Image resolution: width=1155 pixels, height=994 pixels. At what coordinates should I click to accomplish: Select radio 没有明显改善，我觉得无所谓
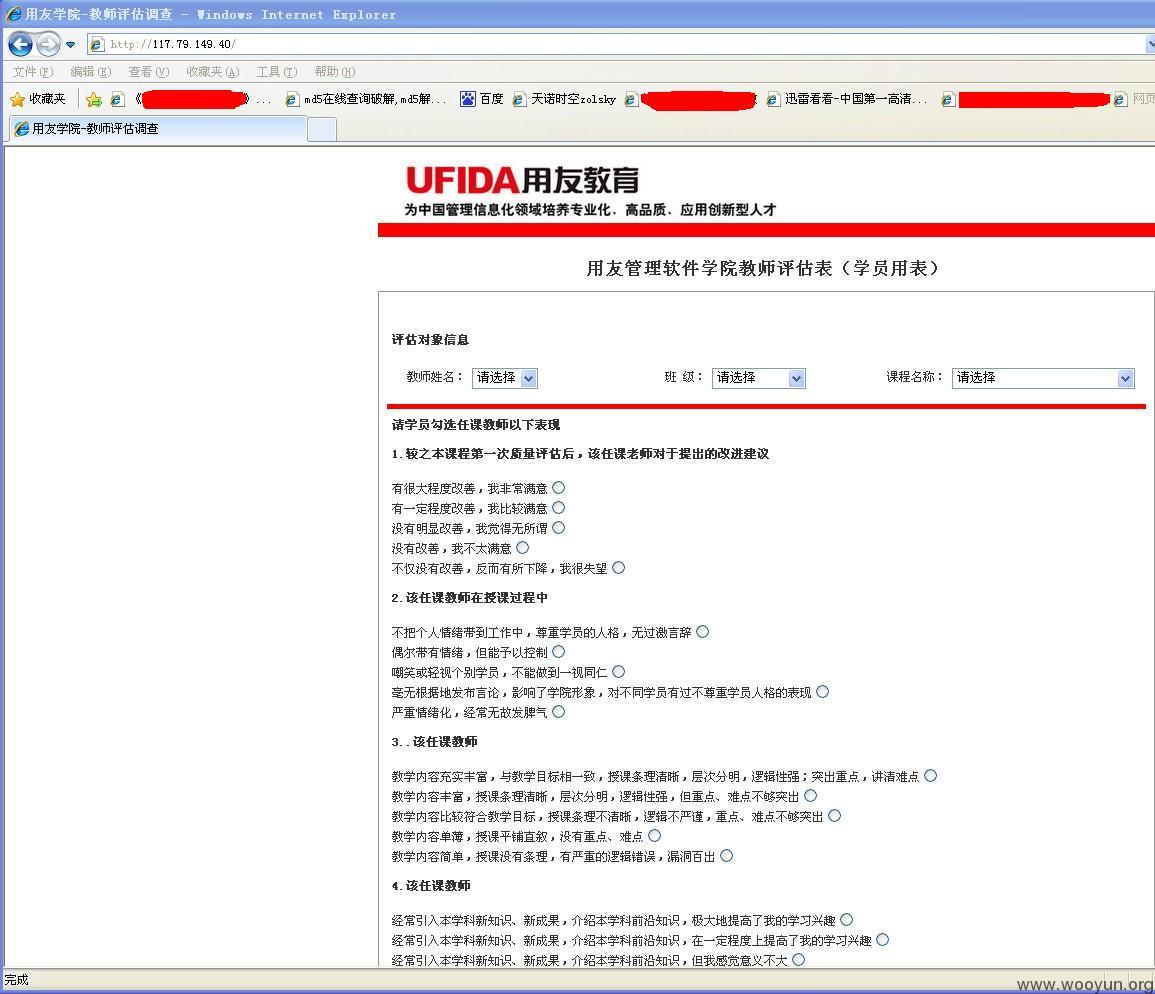point(558,528)
